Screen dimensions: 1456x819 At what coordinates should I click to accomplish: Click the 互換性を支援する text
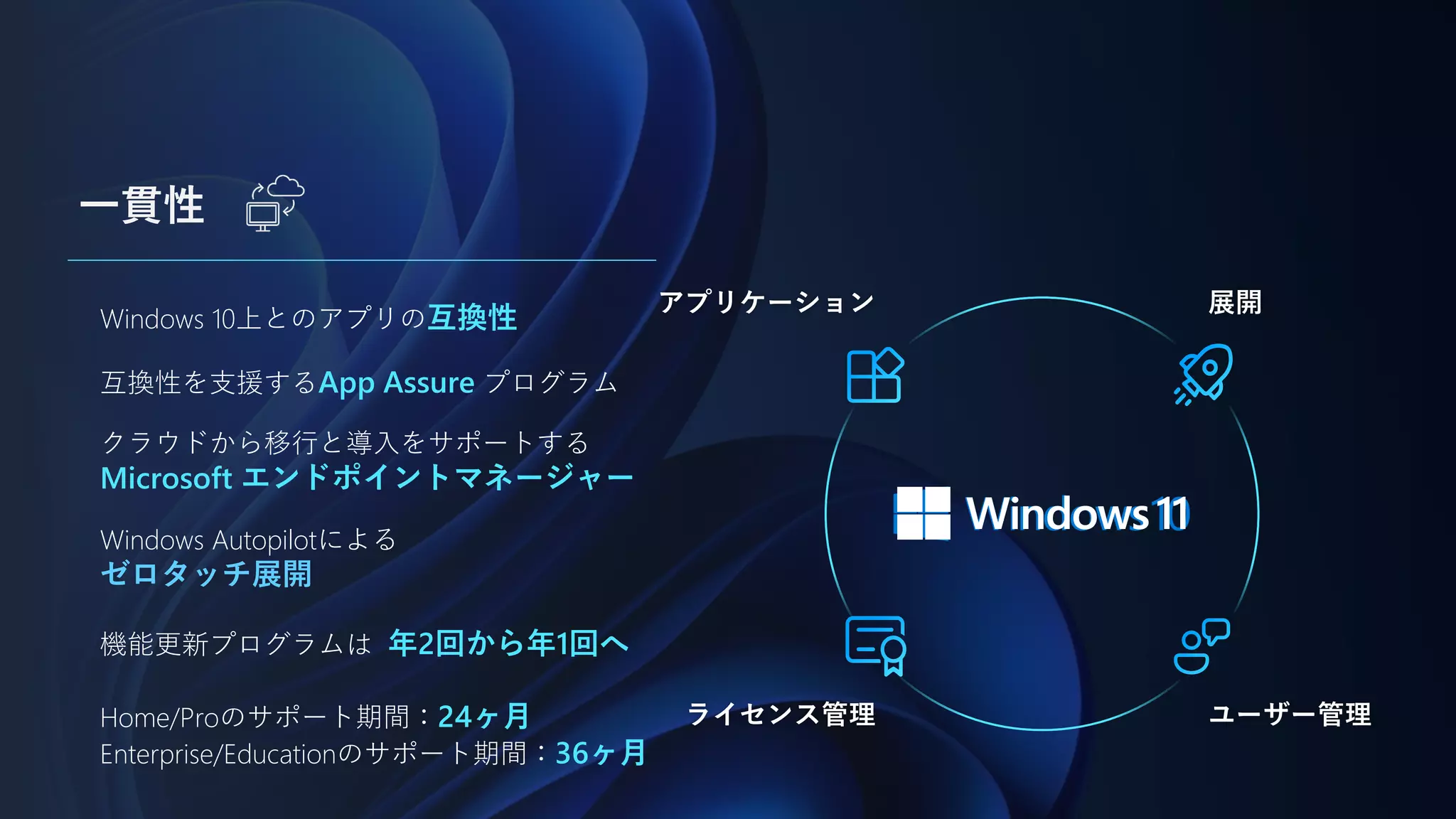208,382
